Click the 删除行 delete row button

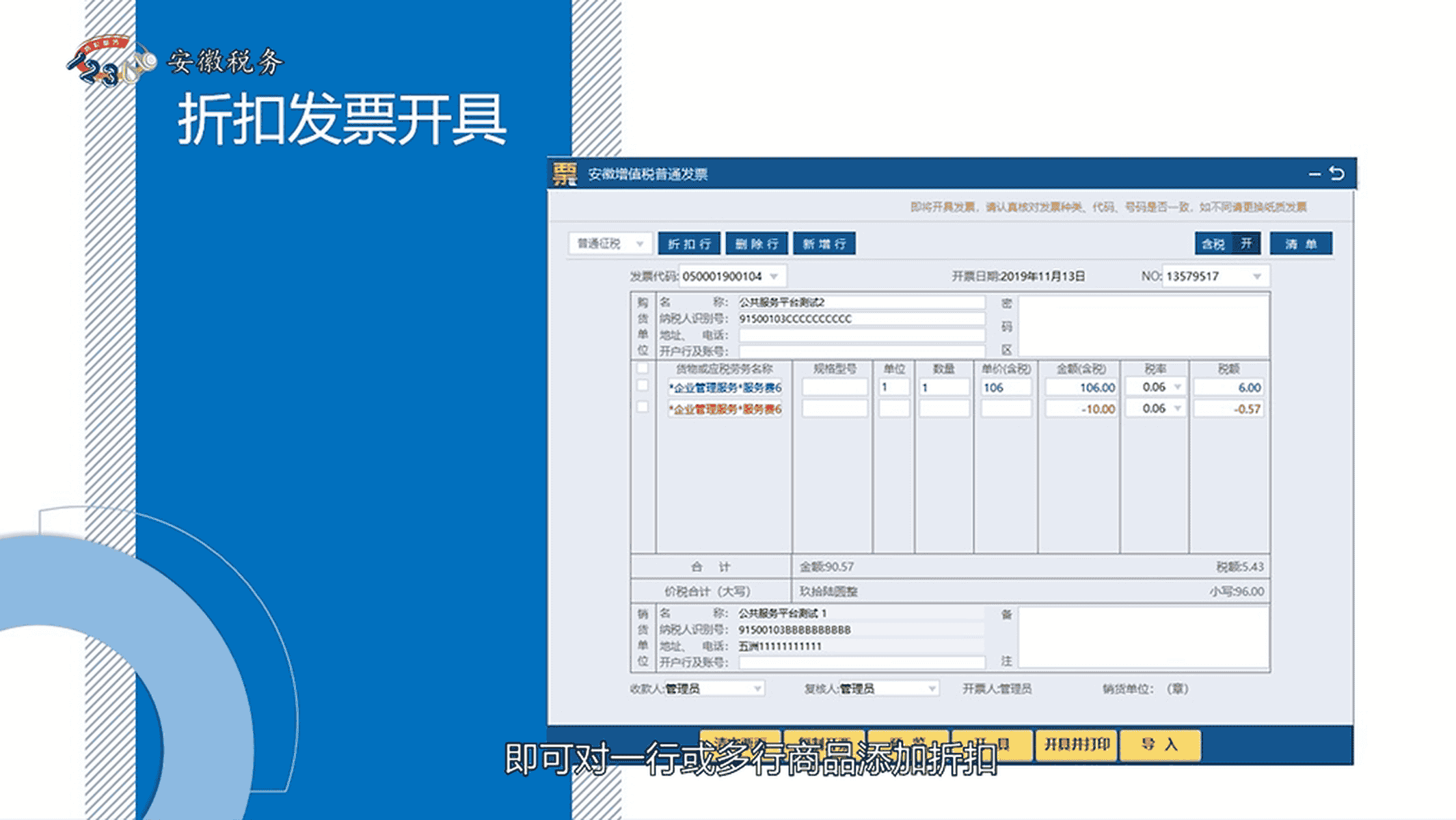(x=756, y=244)
